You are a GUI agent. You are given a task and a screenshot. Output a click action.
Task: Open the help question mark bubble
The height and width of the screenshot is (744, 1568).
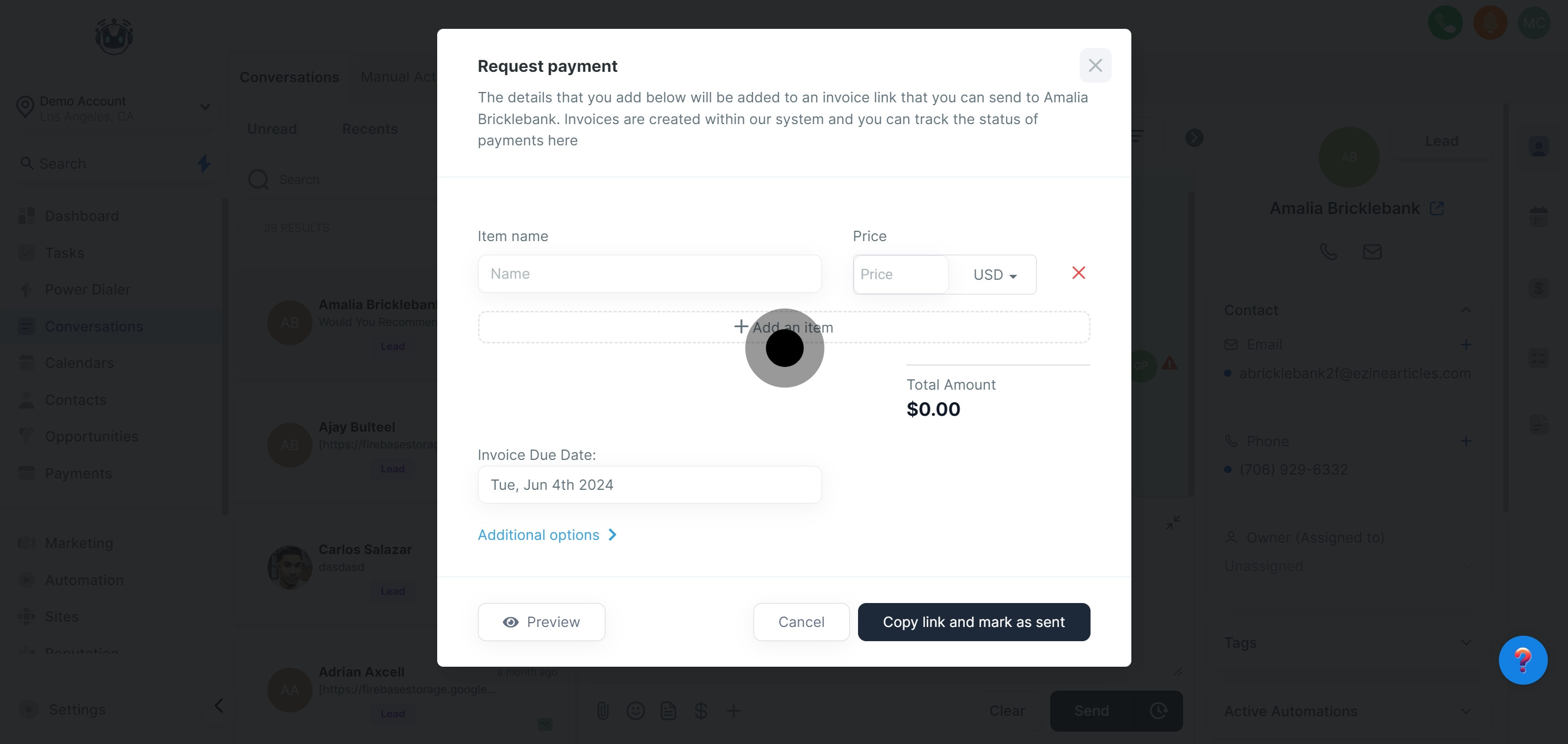(1523, 660)
